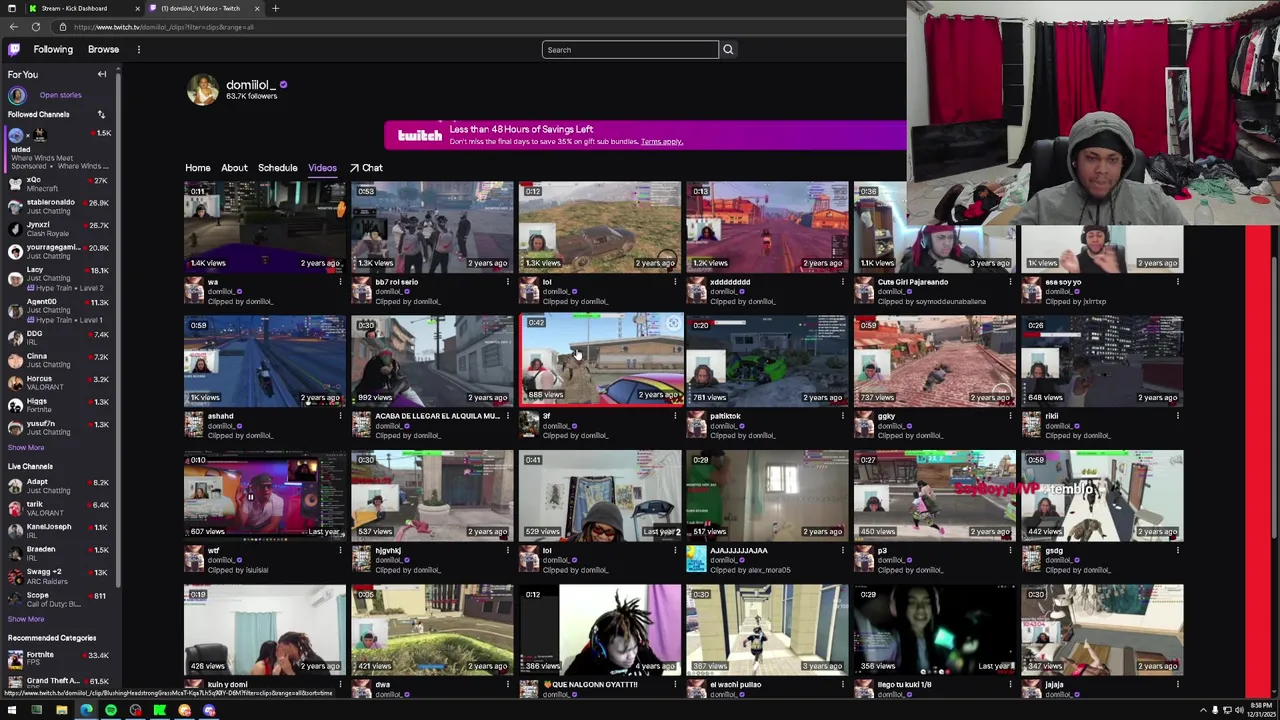Focus the Twitch search field
Image resolution: width=1280 pixels, height=720 pixels.
click(630, 49)
